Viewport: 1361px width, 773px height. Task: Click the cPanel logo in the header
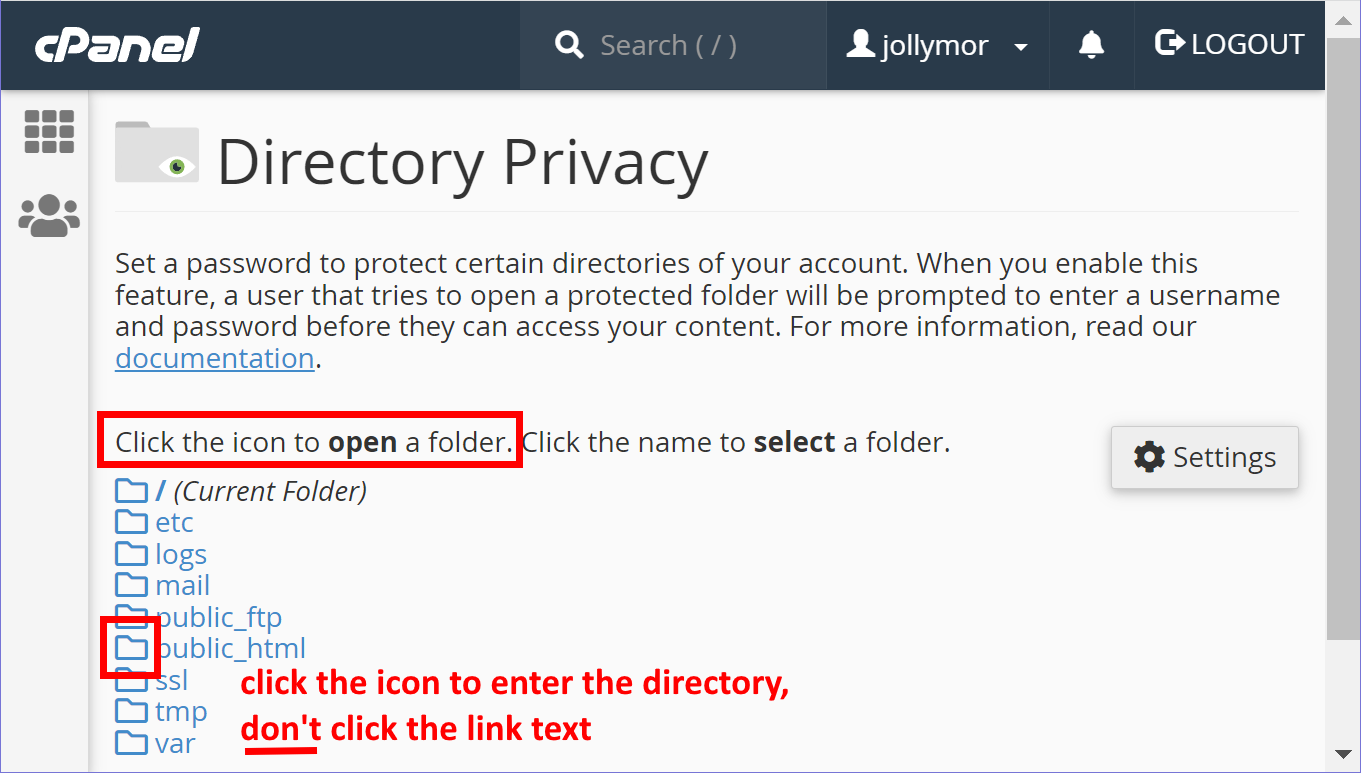pyautogui.click(x=115, y=44)
